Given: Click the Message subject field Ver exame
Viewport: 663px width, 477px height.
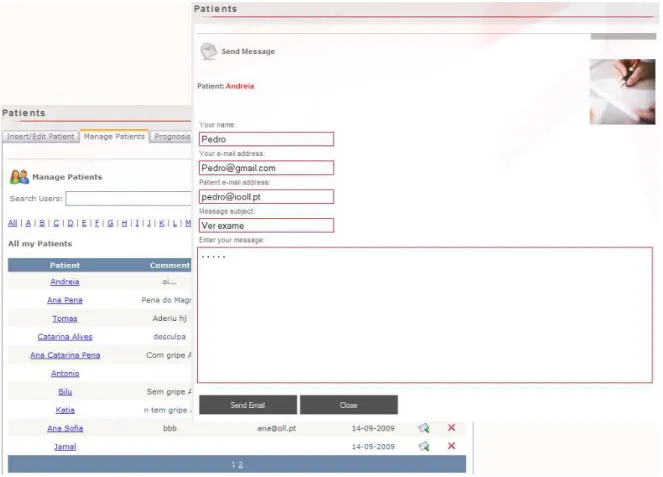Looking at the screenshot, I should (x=266, y=225).
